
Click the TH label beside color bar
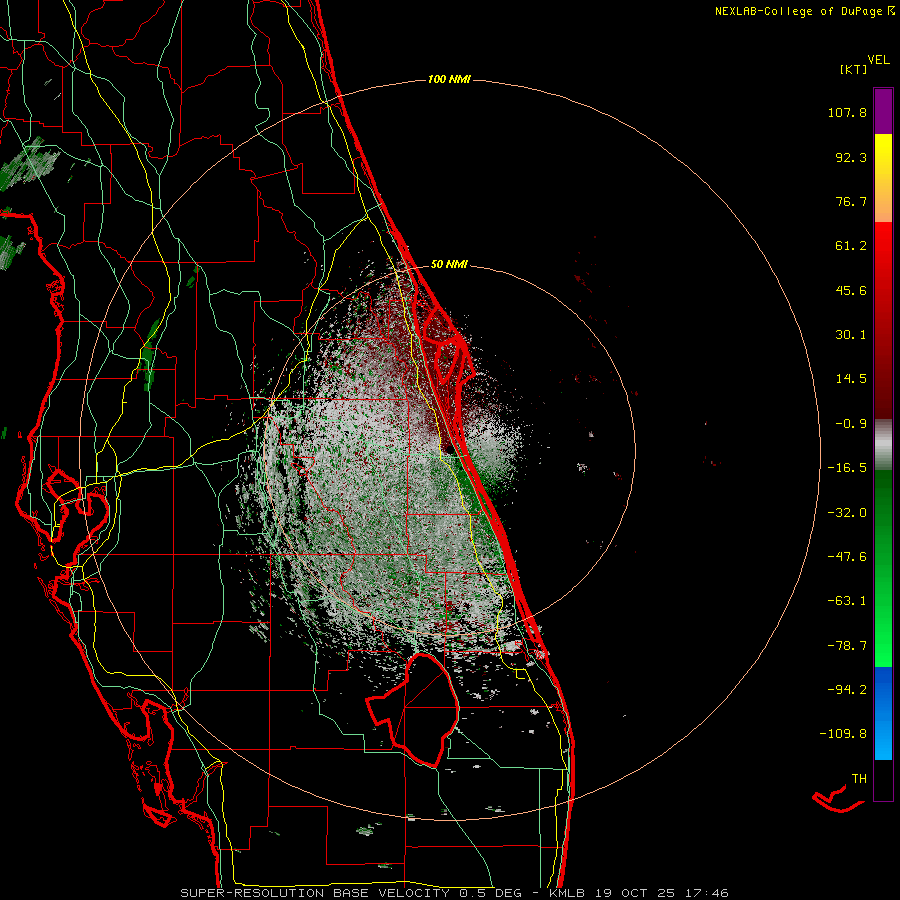[x=859, y=779]
